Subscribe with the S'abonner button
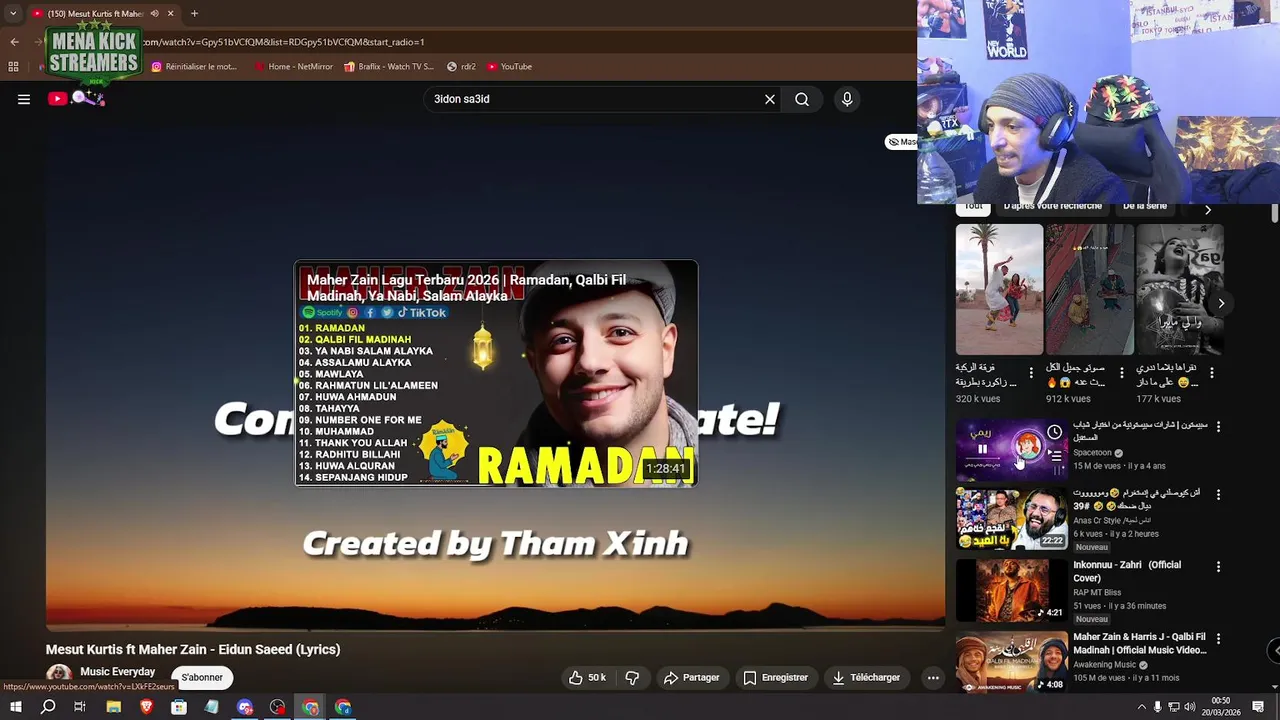 point(202,677)
